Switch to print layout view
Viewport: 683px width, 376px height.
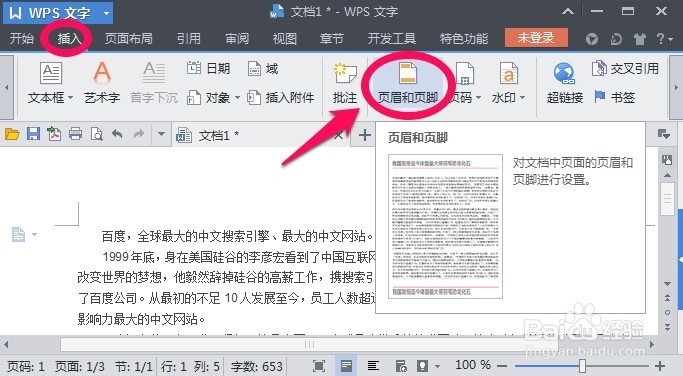(x=346, y=366)
